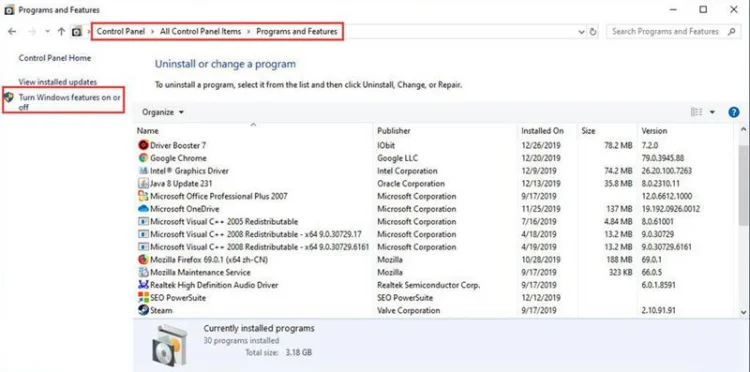750x372 pixels.
Task: Click the Steam icon in program list
Action: pos(143,310)
